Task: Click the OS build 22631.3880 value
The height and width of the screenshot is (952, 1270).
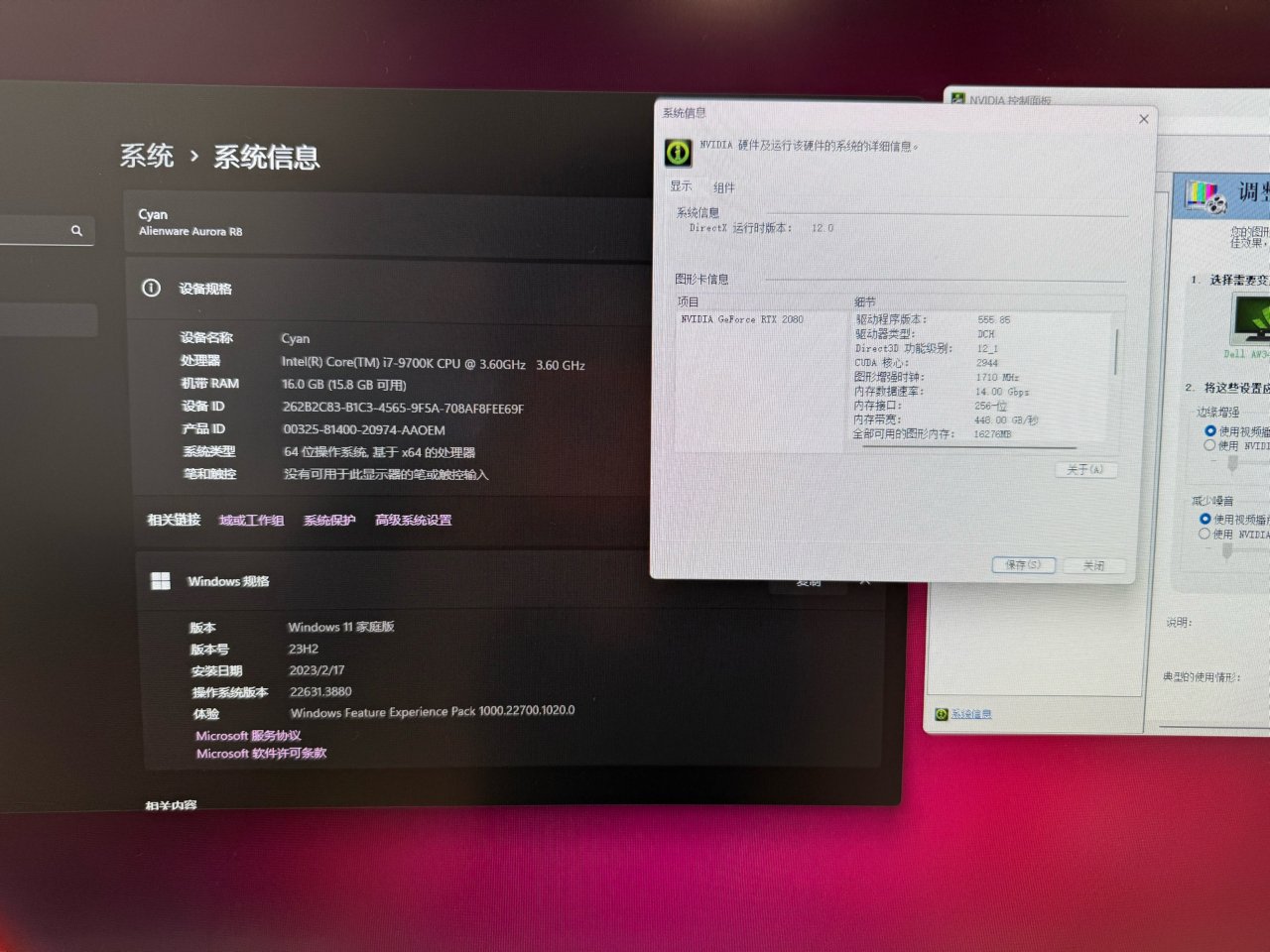Action: pos(320,692)
